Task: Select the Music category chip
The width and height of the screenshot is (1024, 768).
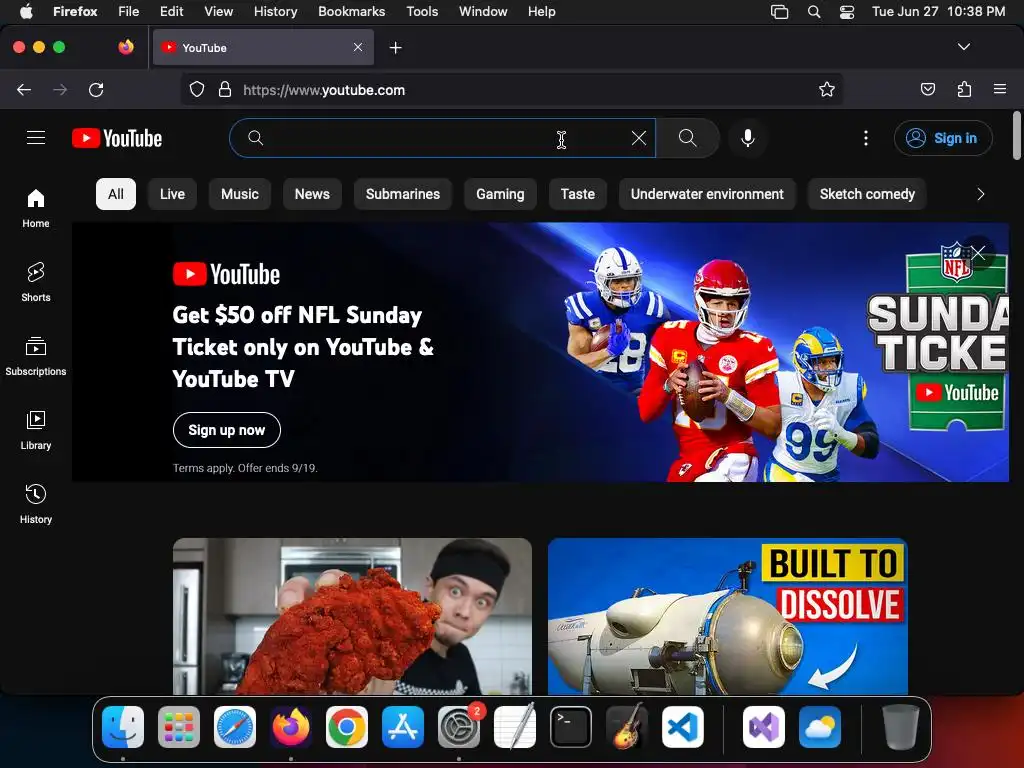Action: (240, 194)
